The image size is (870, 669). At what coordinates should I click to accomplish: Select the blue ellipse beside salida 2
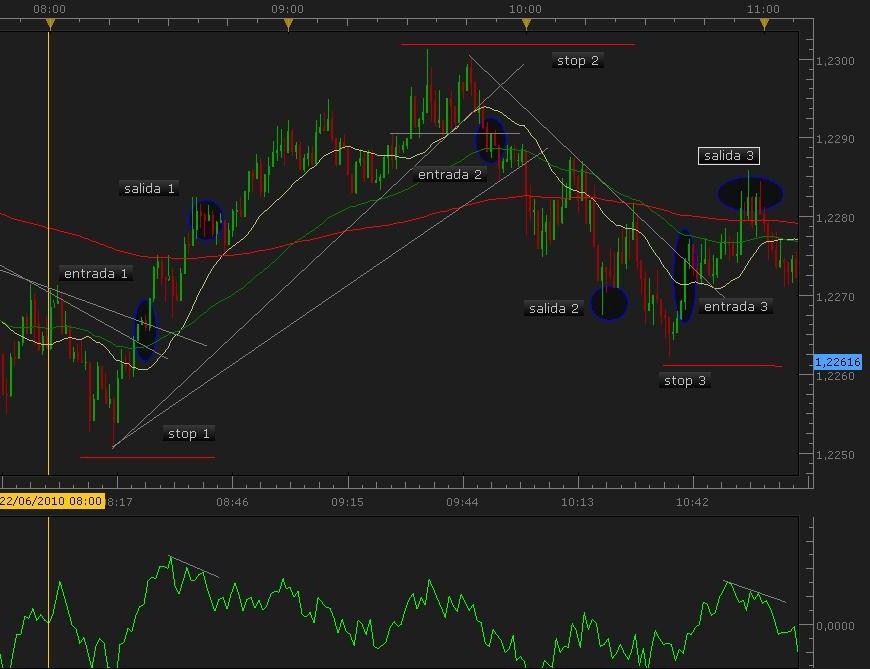coord(609,303)
